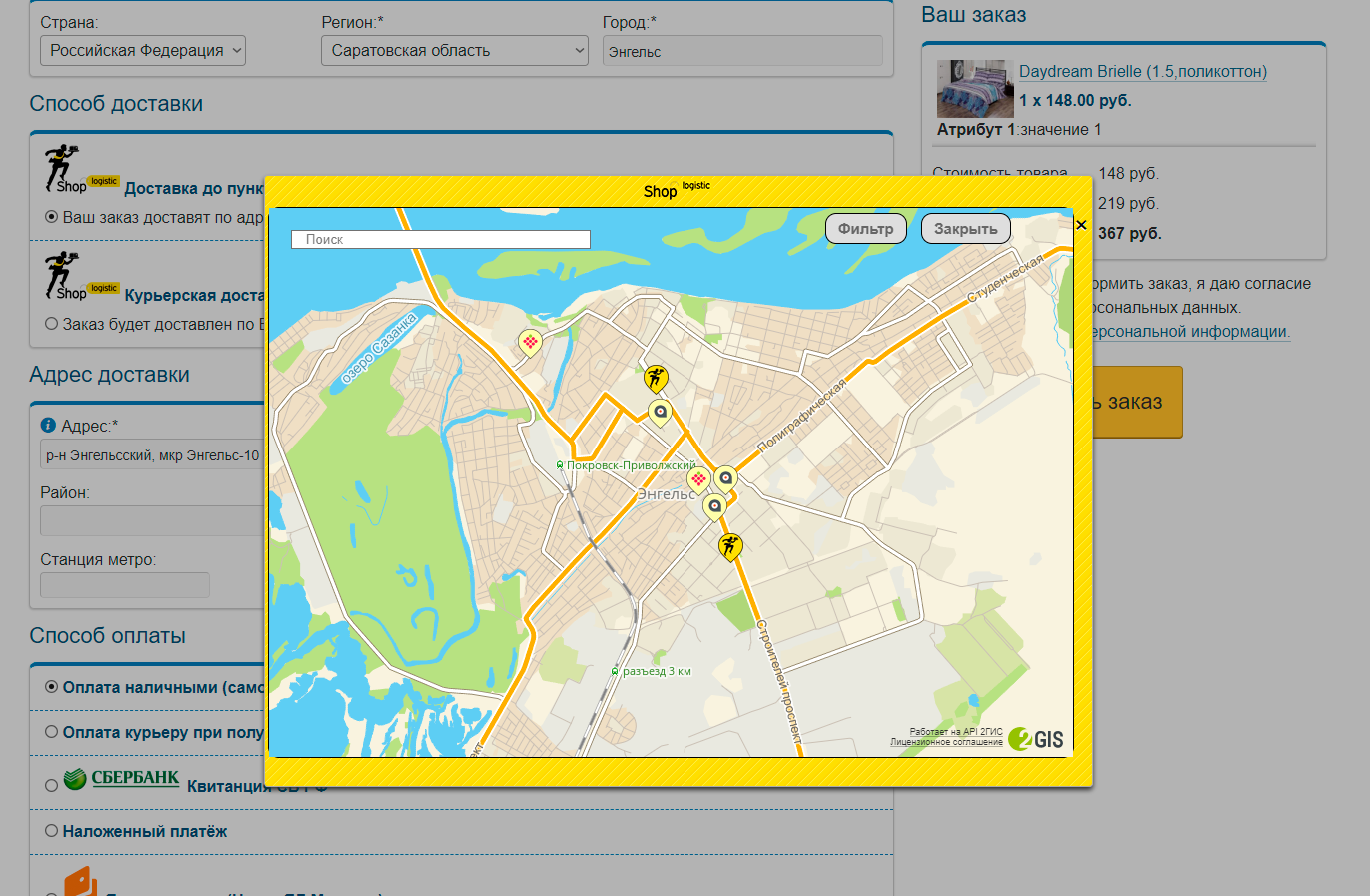The height and width of the screenshot is (896, 1370).
Task: Click the Полиграфическая street label on map
Action: (801, 416)
